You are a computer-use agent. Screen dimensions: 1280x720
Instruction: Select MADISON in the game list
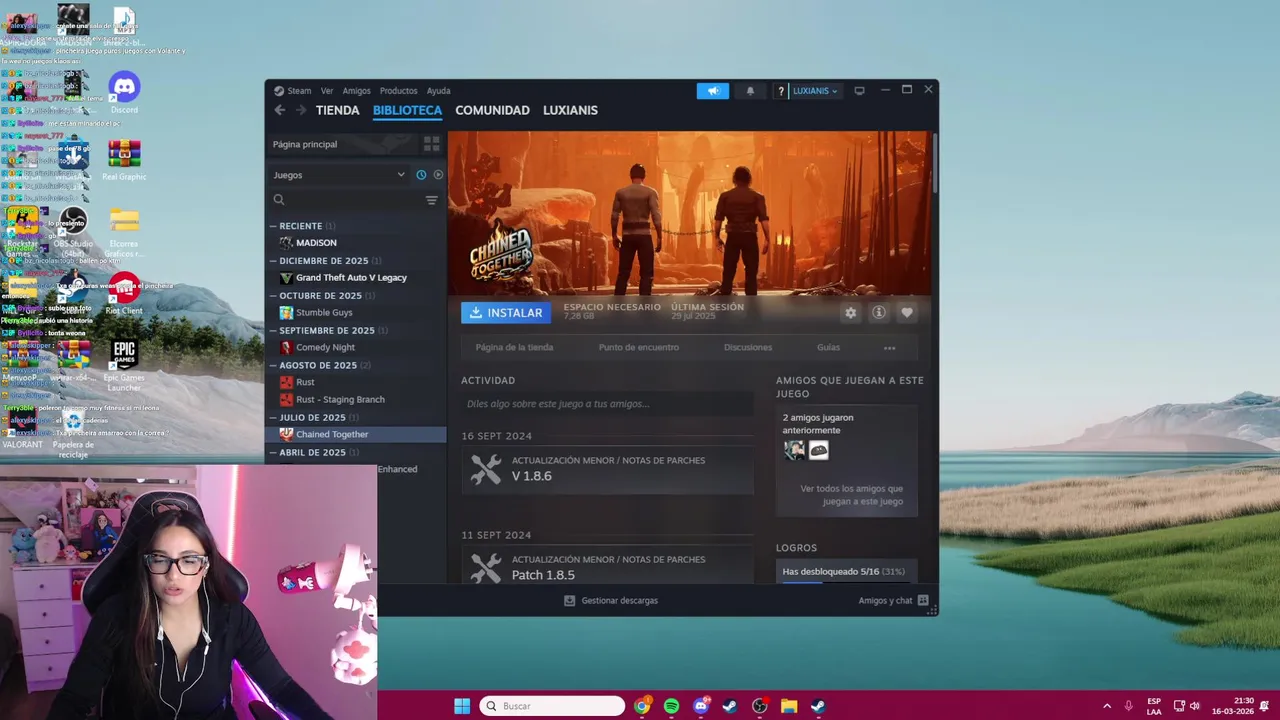click(x=316, y=243)
